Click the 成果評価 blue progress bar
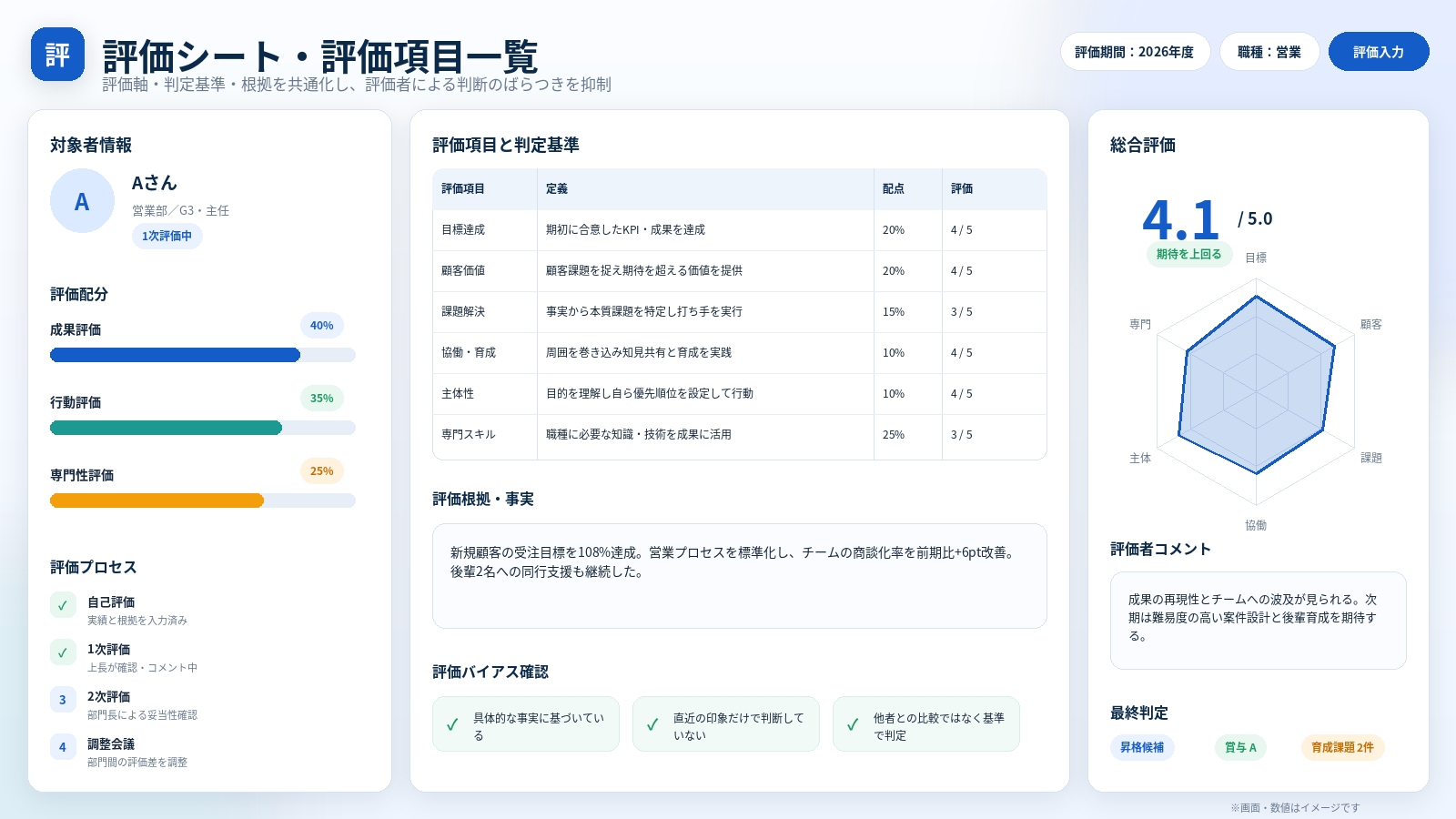The width and height of the screenshot is (1456, 819). [175, 355]
